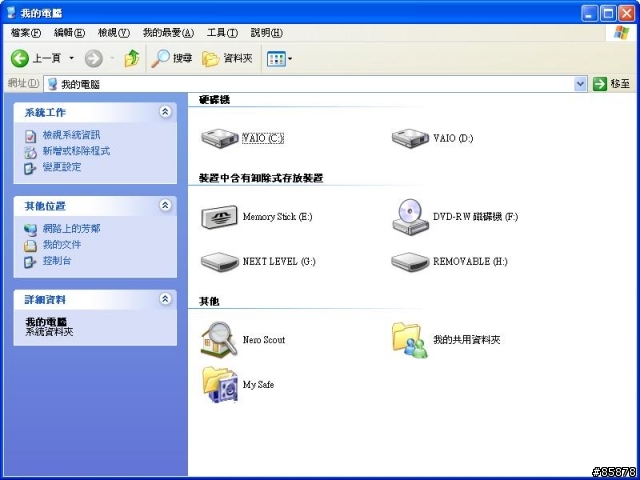Click the green Back arrow icon

pyautogui.click(x=20, y=59)
